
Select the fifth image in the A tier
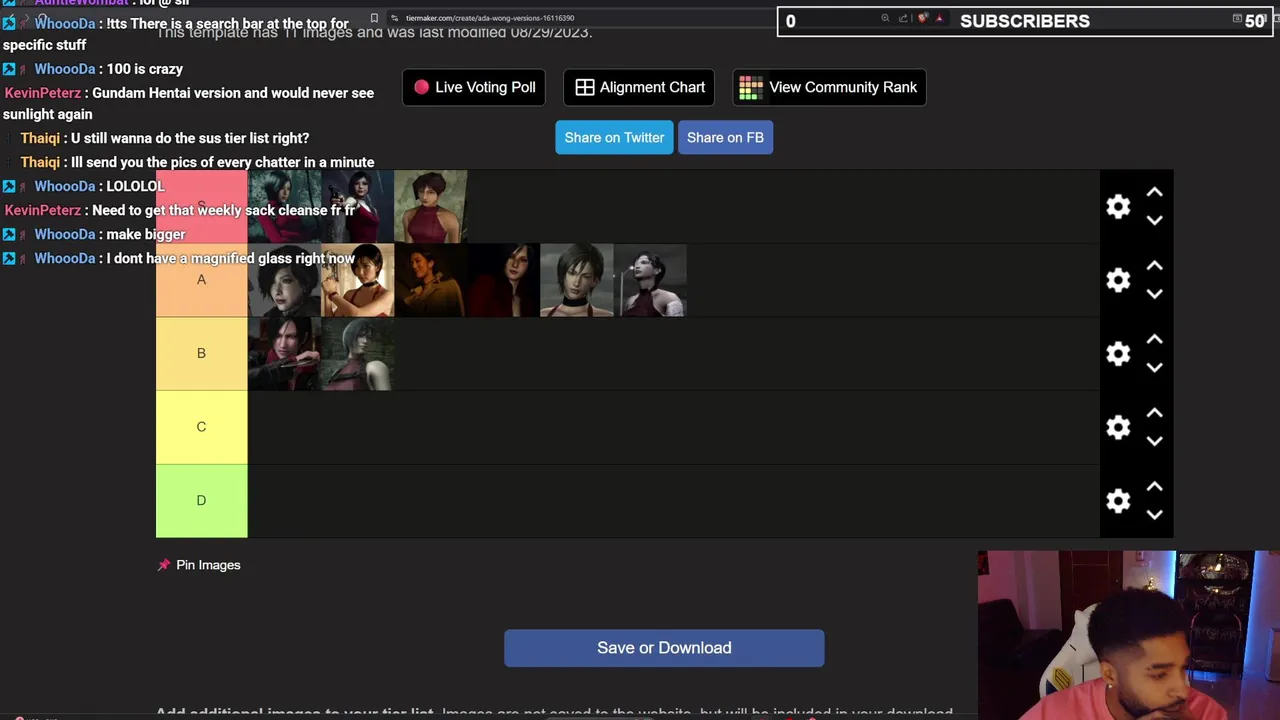click(x=576, y=280)
